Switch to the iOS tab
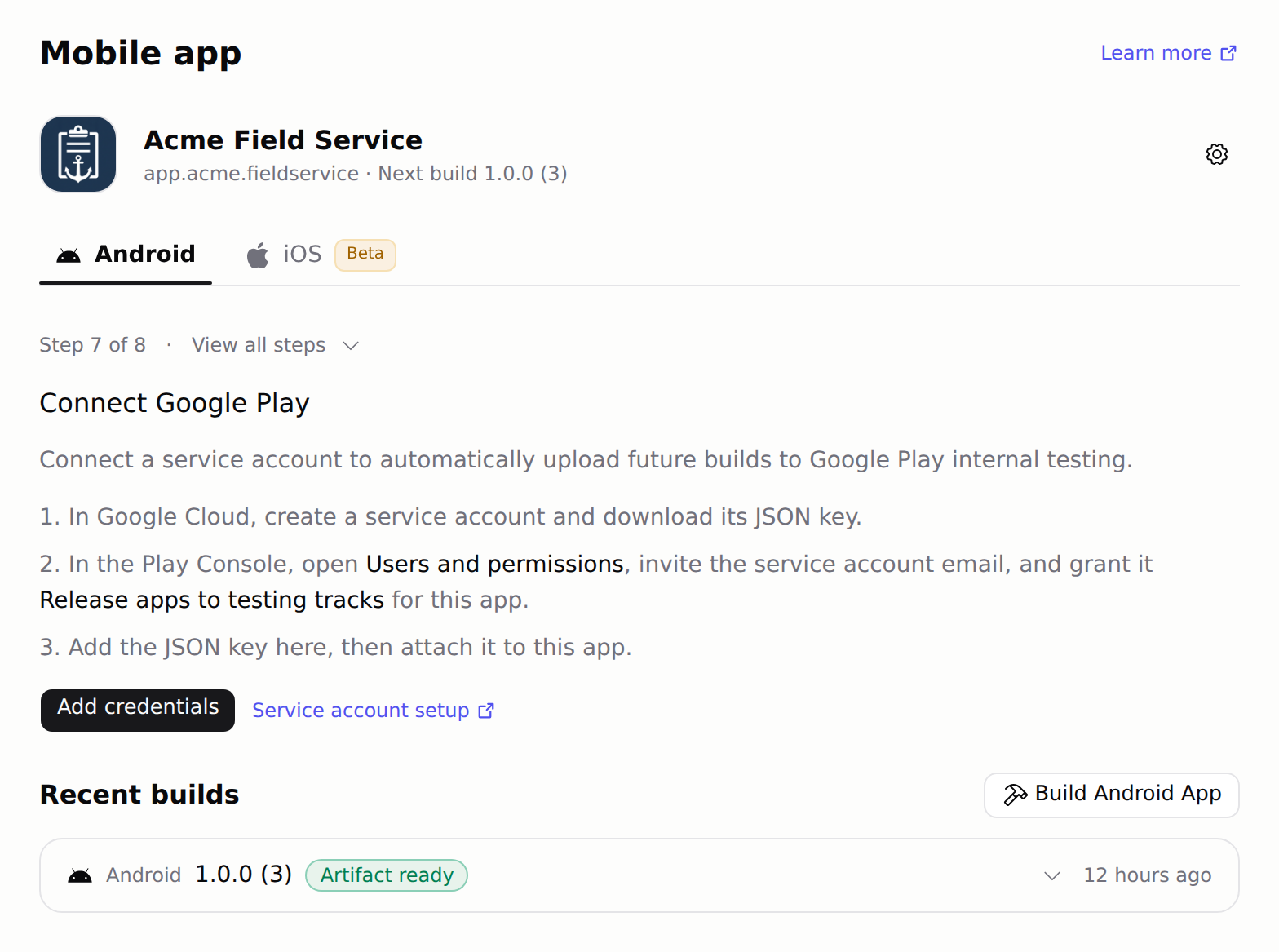The height and width of the screenshot is (952, 1279). tap(321, 255)
